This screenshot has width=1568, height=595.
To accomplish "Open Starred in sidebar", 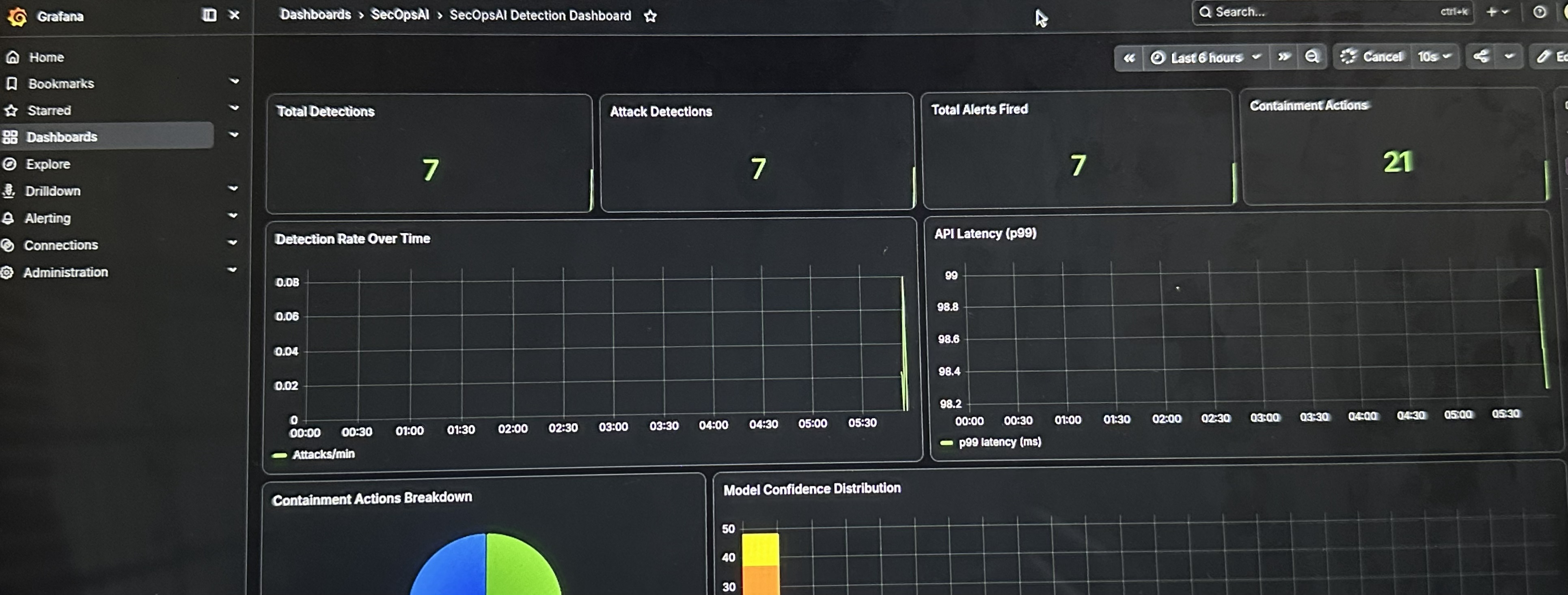I will click(49, 110).
